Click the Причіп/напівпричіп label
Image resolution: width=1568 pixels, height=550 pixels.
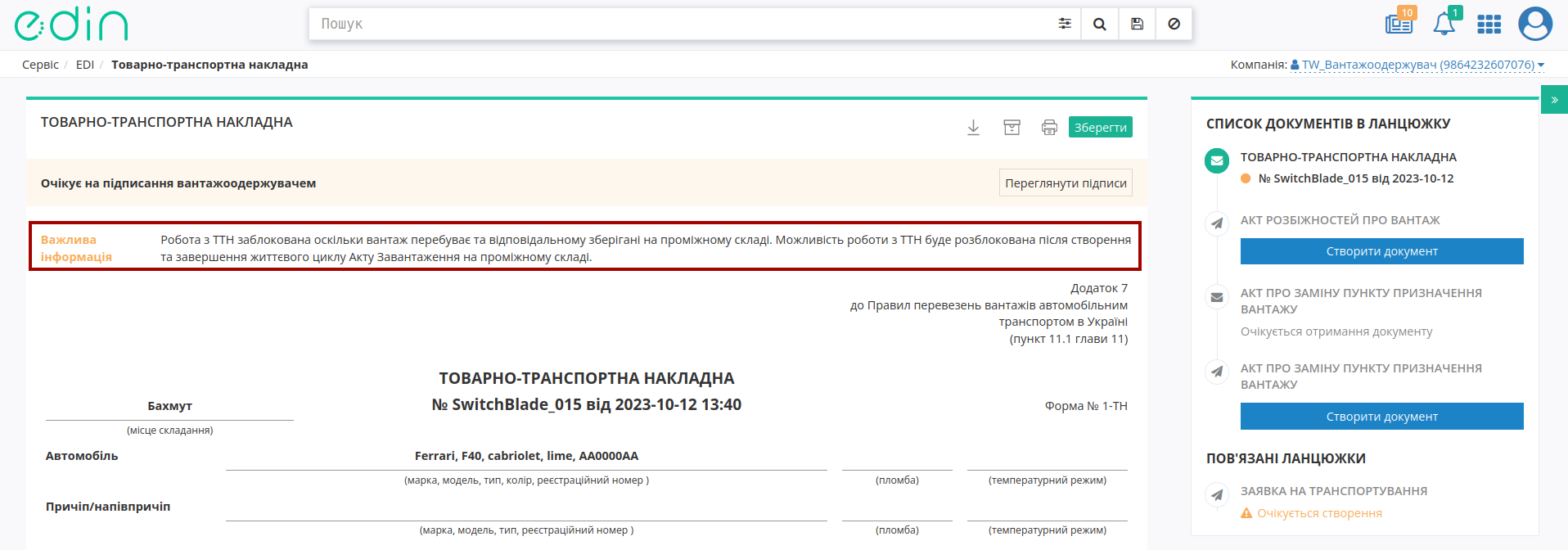click(x=108, y=507)
